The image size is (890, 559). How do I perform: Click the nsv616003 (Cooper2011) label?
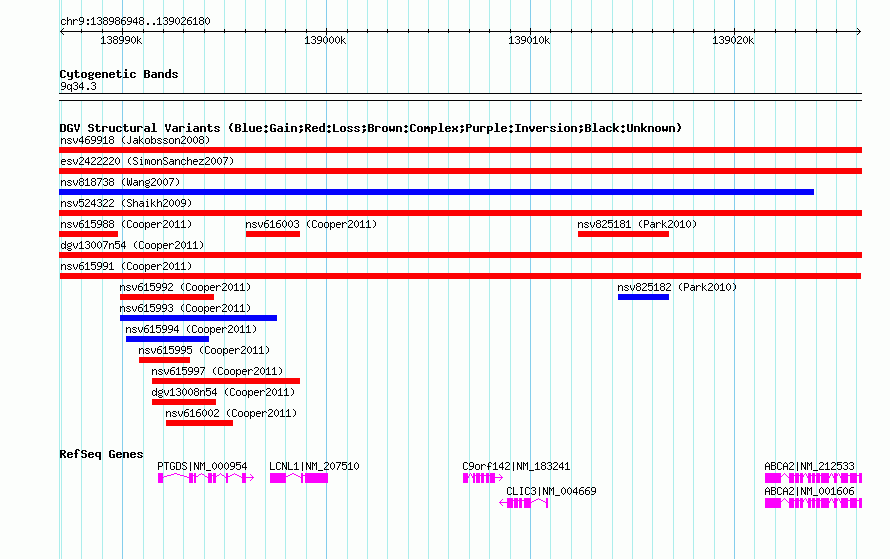click(311, 224)
